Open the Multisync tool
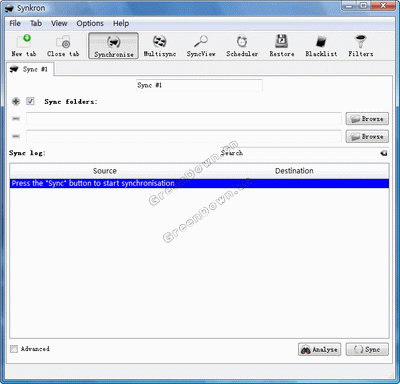Image resolution: width=400 pixels, height=384 pixels. (x=160, y=46)
